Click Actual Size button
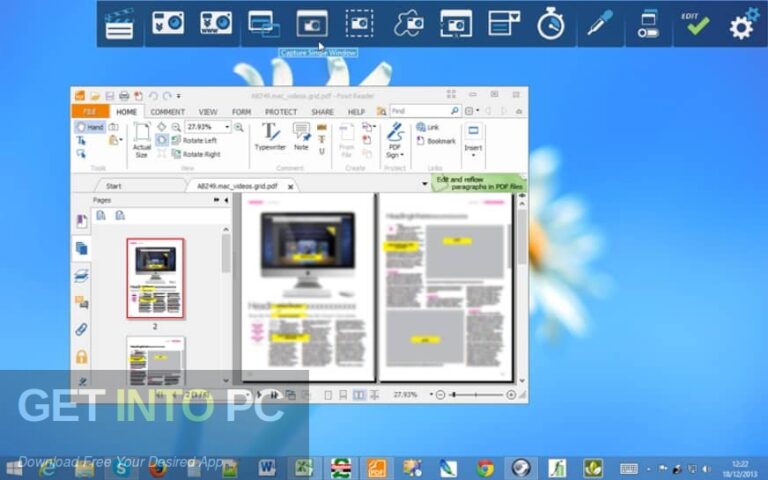Viewport: 768px width, 480px height. pyautogui.click(x=142, y=141)
